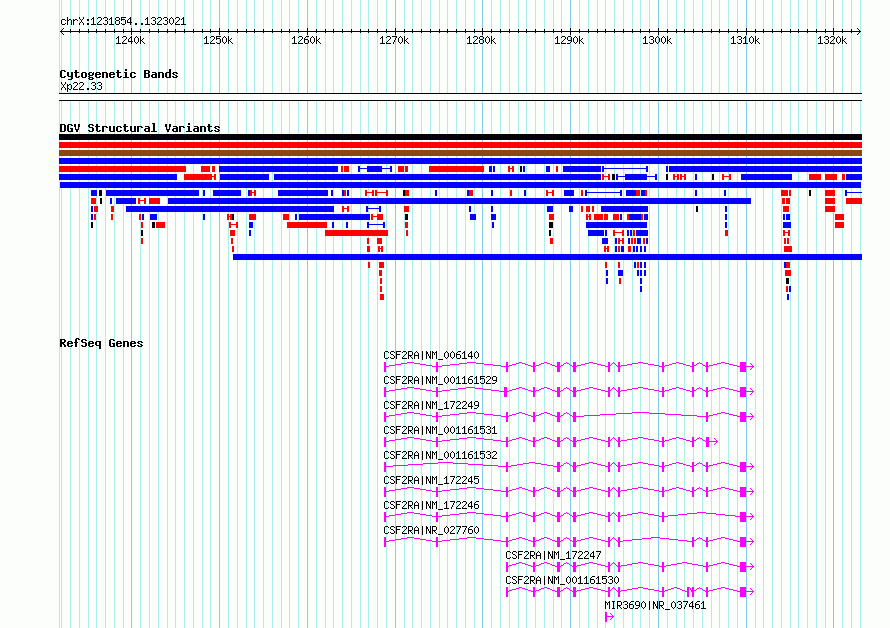
Task: Click the chrX:1231854..1323021 coordinates label
Action: coord(123,22)
